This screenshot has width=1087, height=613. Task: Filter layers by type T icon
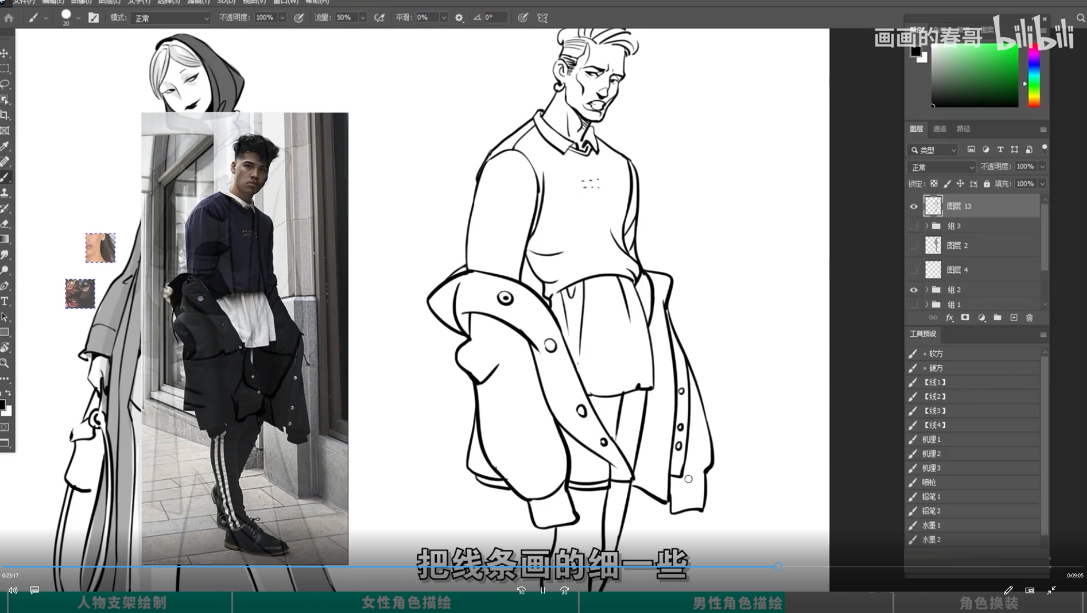pyautogui.click(x=1000, y=150)
